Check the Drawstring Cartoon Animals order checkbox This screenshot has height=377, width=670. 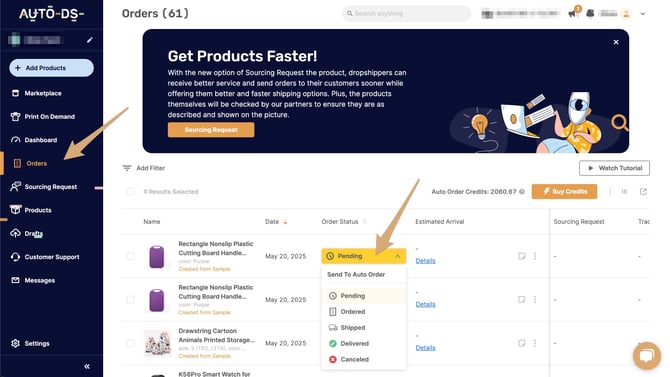pos(130,343)
